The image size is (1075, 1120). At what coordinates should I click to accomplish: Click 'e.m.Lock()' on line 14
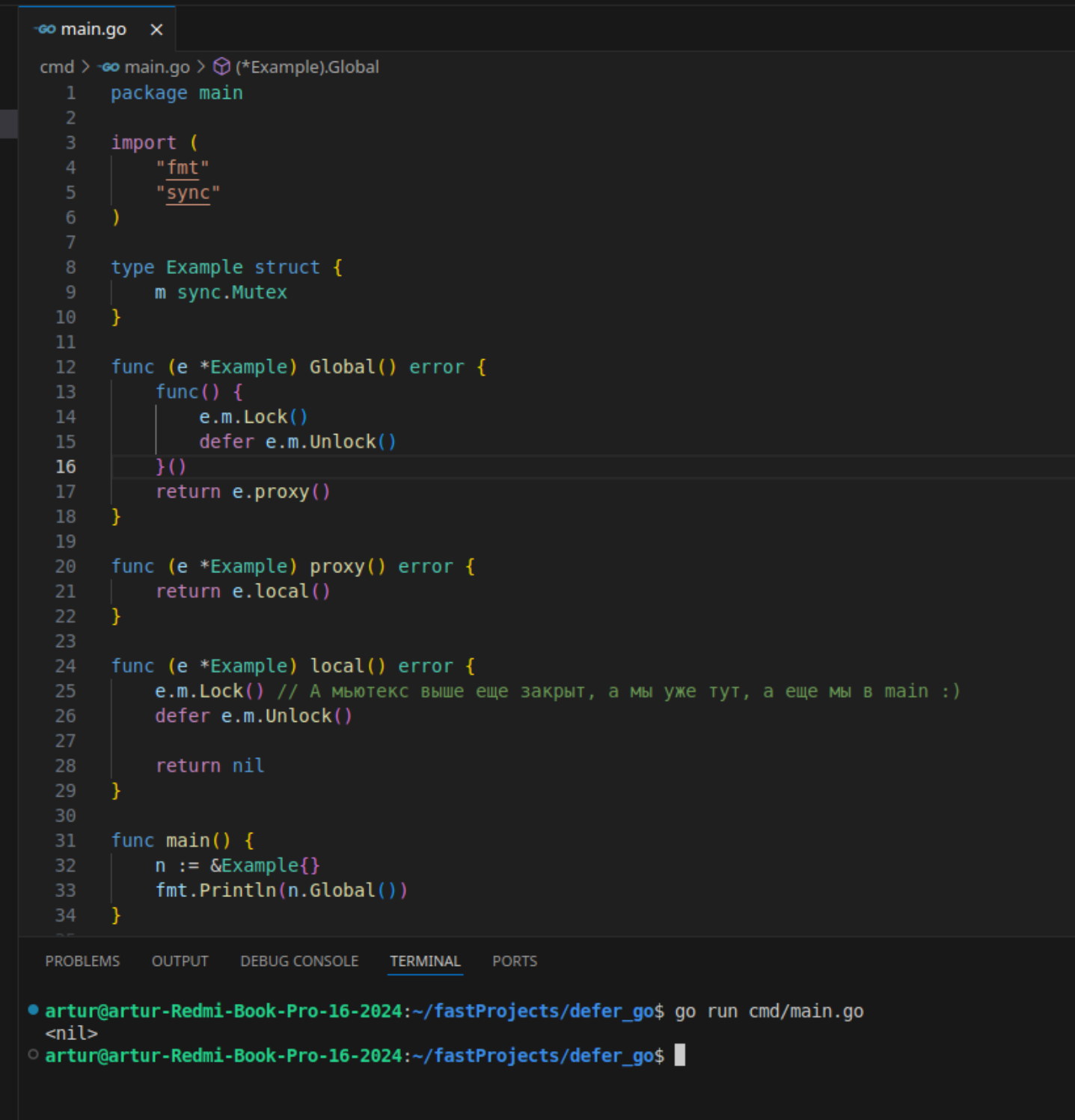coord(254,417)
